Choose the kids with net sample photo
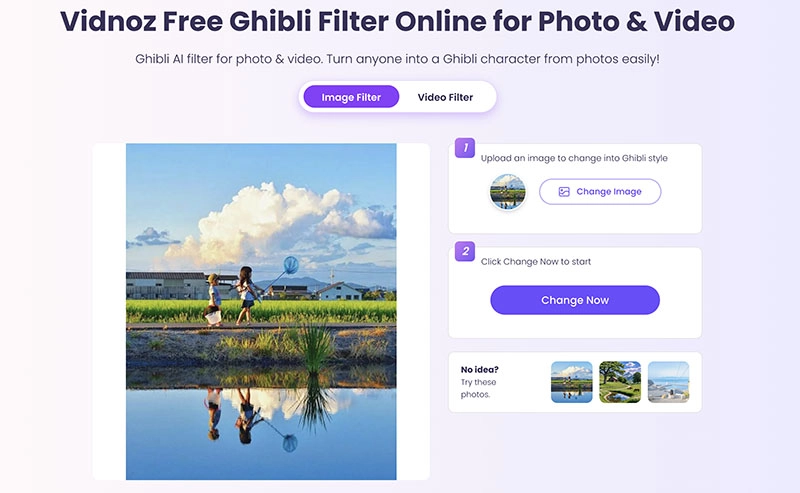Image resolution: width=800 pixels, height=493 pixels. point(571,382)
